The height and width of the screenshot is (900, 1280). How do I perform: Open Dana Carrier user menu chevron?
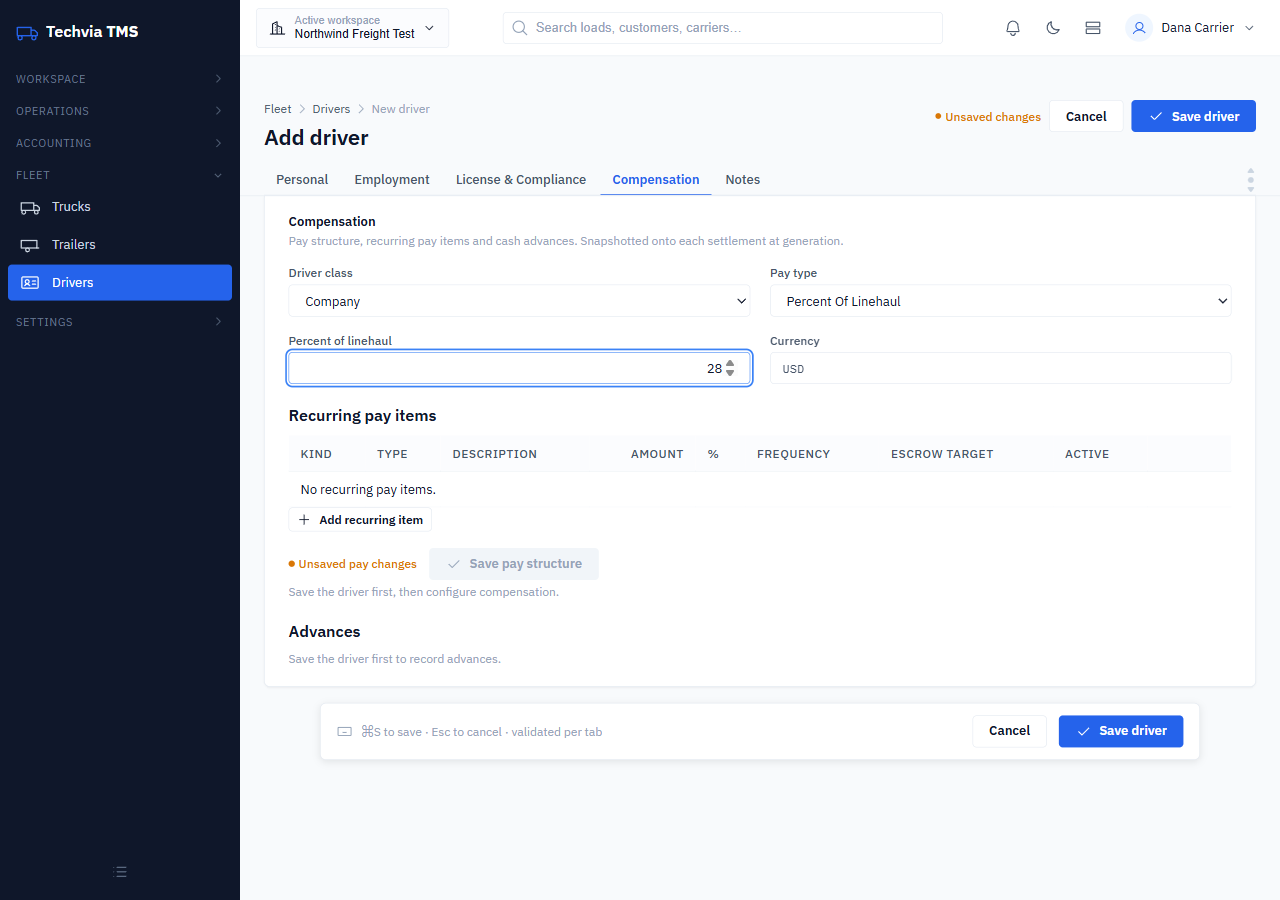coord(1248,28)
